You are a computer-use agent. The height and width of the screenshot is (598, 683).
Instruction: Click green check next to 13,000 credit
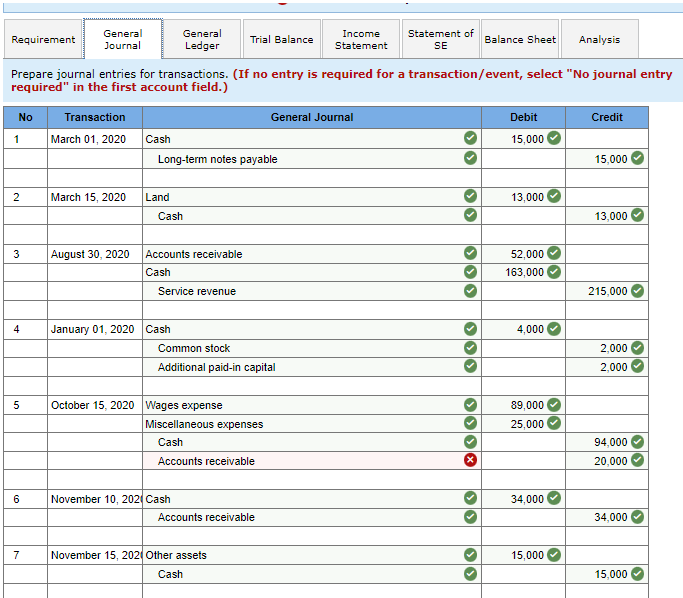point(637,215)
